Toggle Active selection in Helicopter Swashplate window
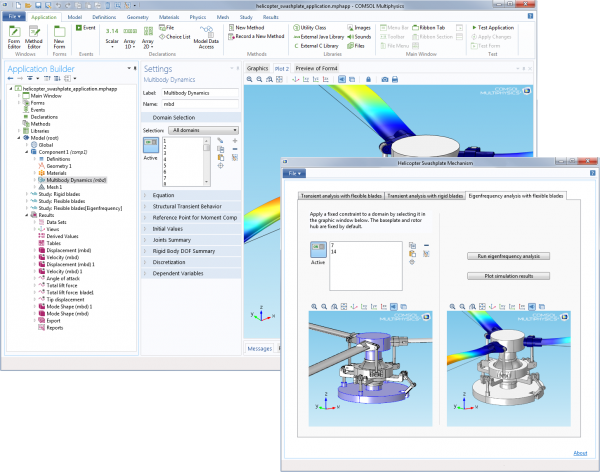 318,250
